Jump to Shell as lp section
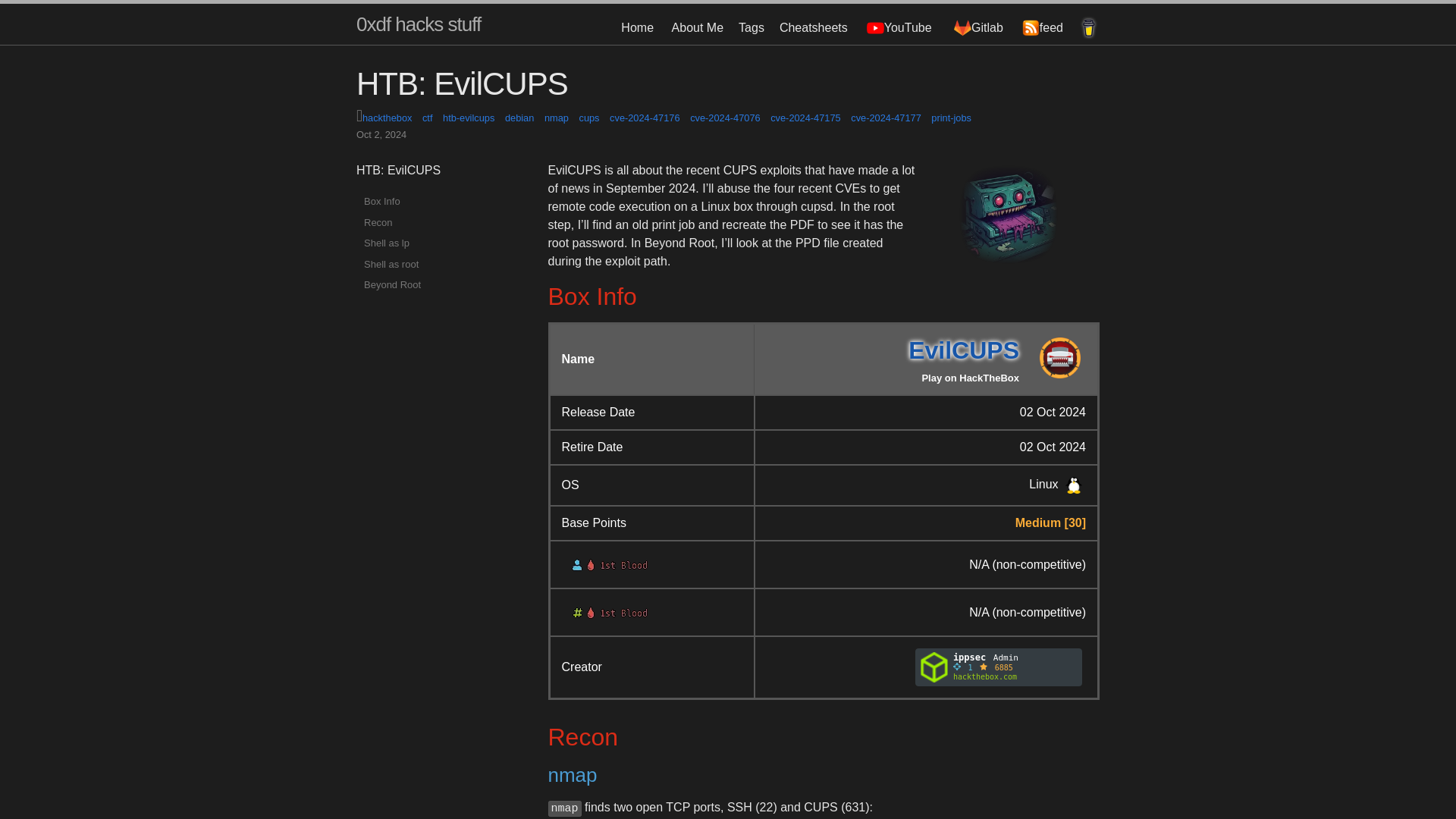The height and width of the screenshot is (819, 1456). 386,243
